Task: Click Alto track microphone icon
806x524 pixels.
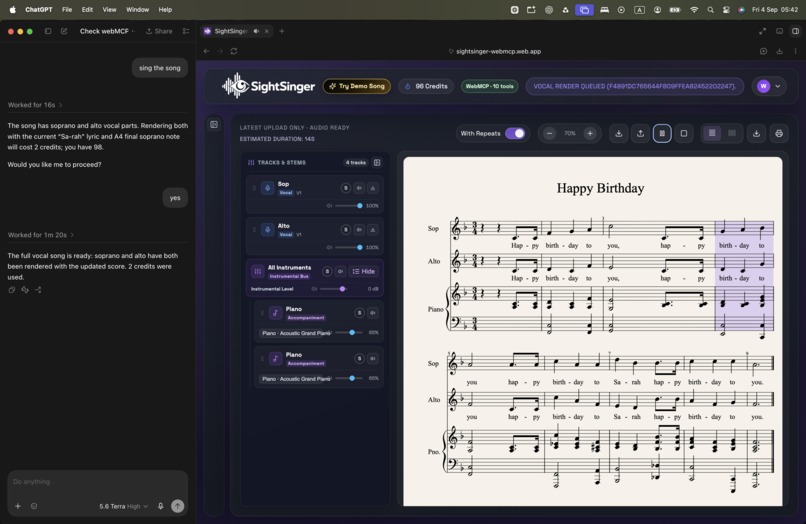Action: click(267, 230)
